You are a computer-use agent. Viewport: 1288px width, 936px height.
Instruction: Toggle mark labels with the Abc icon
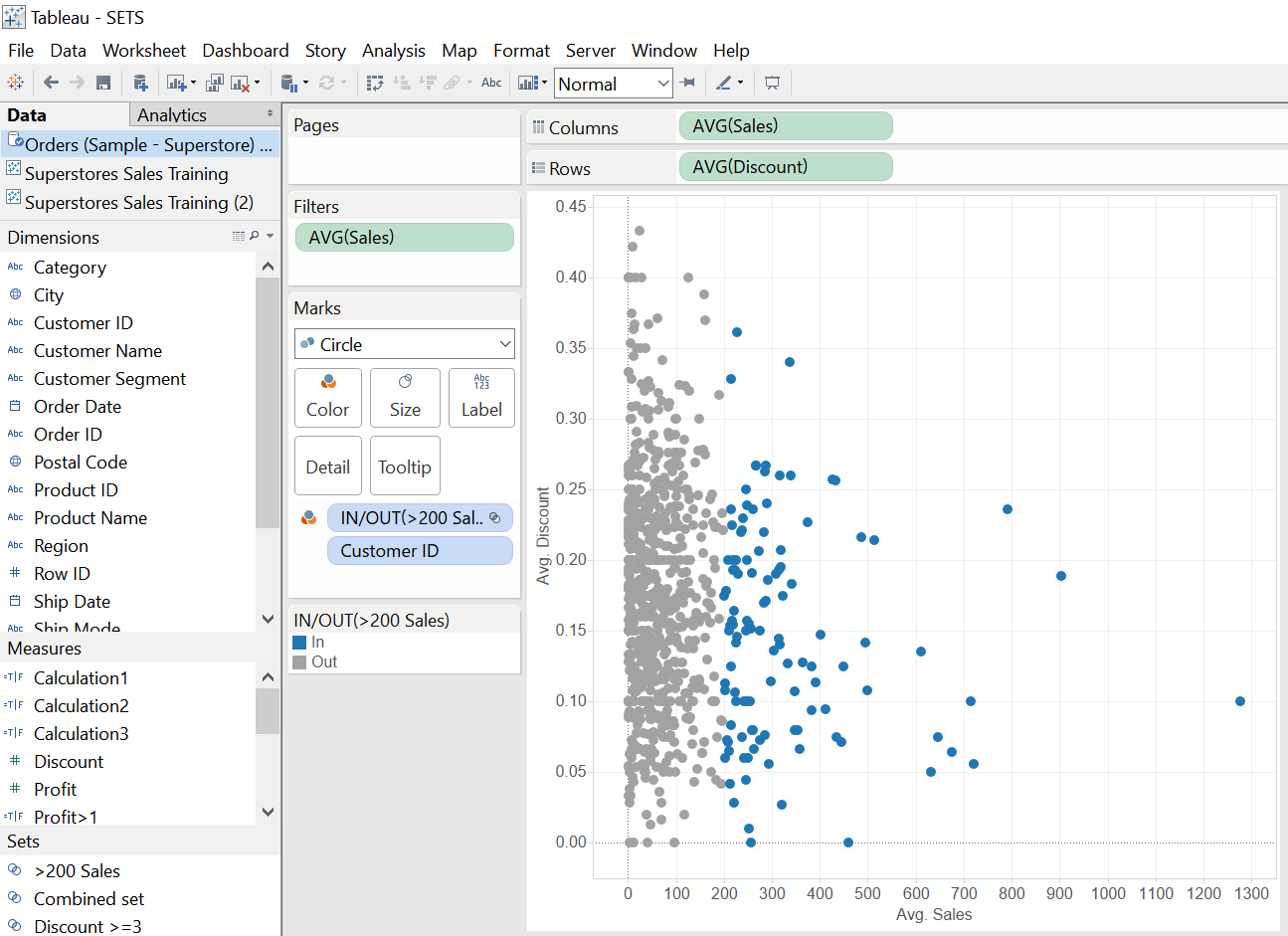coord(491,83)
